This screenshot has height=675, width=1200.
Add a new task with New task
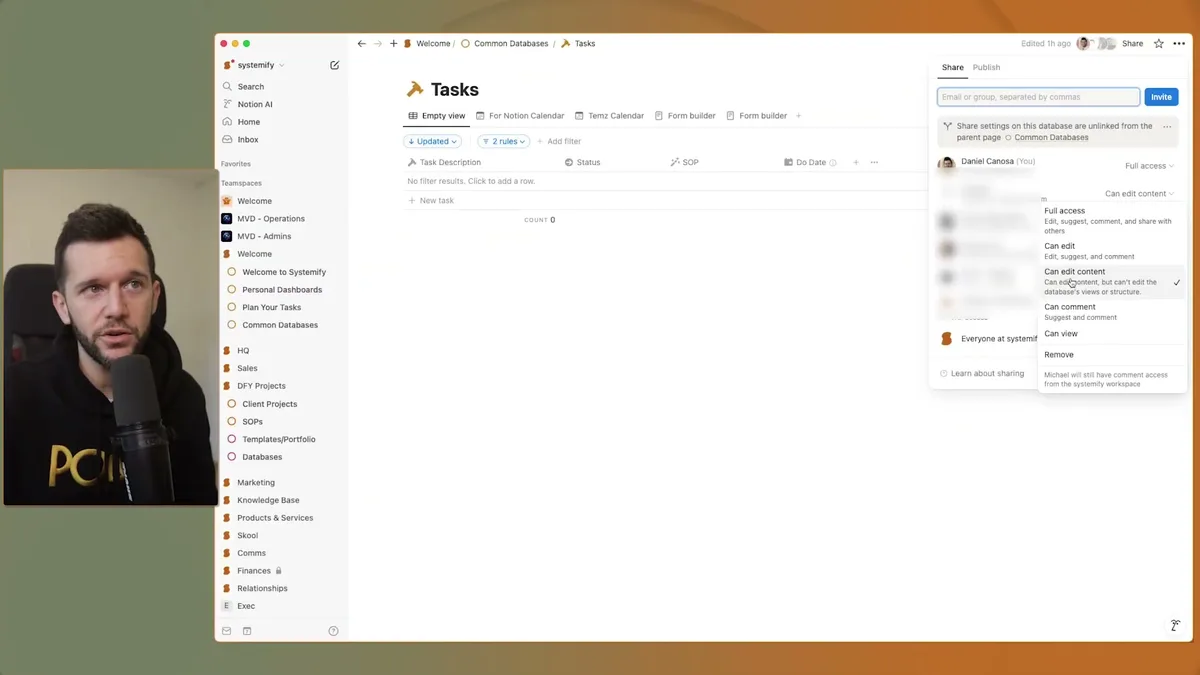pyautogui.click(x=436, y=200)
